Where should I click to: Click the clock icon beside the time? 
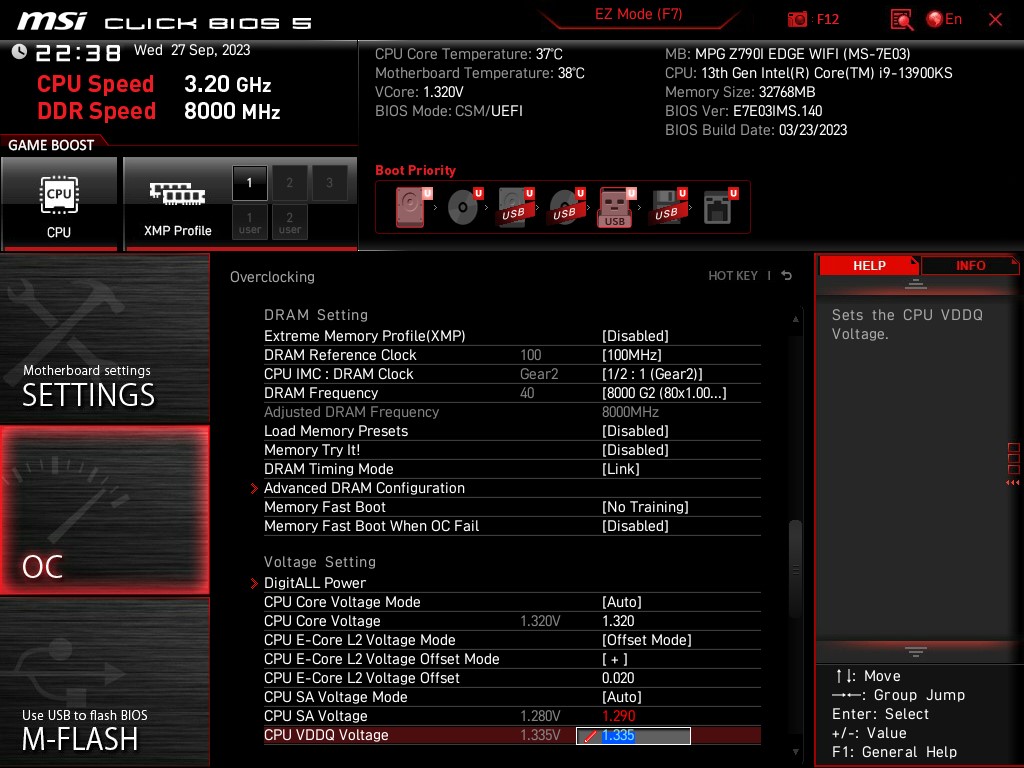tap(19, 51)
